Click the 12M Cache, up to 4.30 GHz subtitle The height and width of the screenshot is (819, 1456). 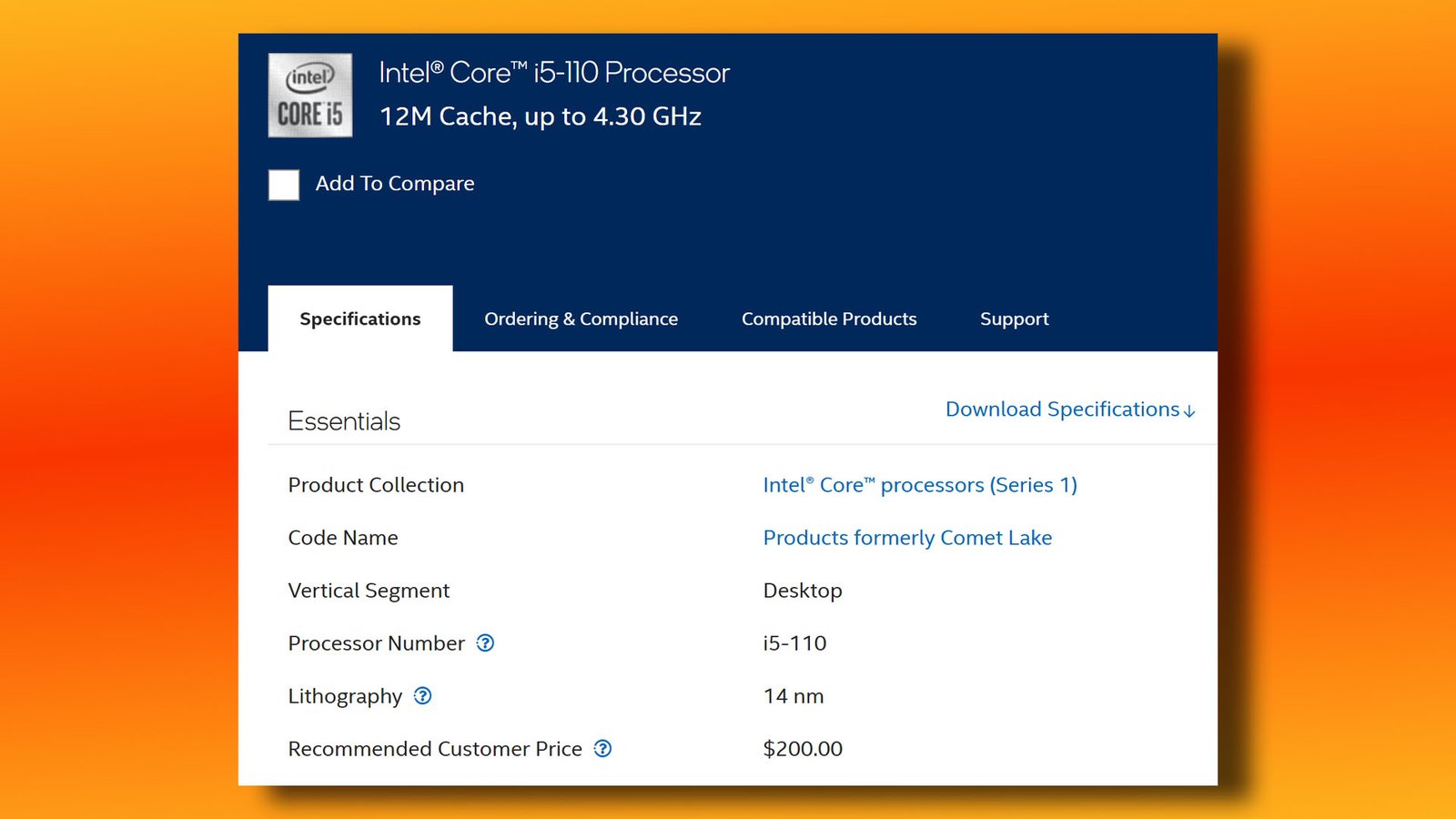click(541, 116)
